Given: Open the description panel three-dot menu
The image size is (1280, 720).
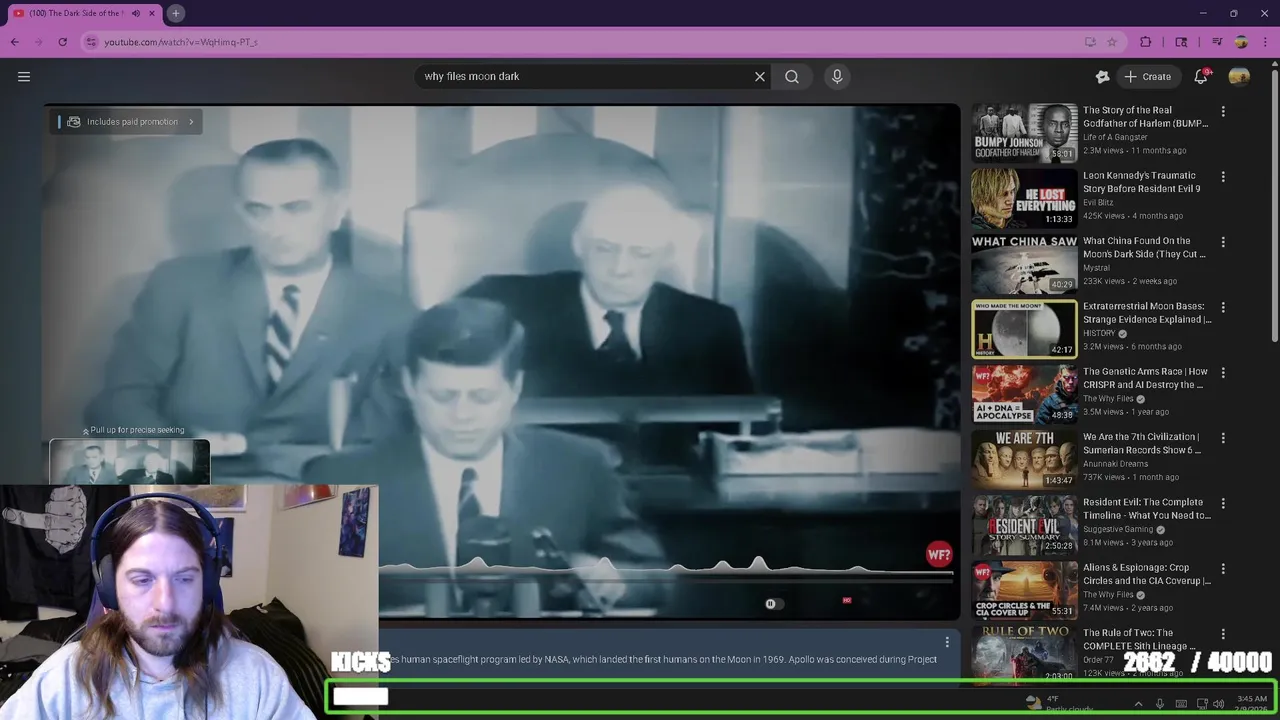Looking at the screenshot, I should pyautogui.click(x=947, y=642).
